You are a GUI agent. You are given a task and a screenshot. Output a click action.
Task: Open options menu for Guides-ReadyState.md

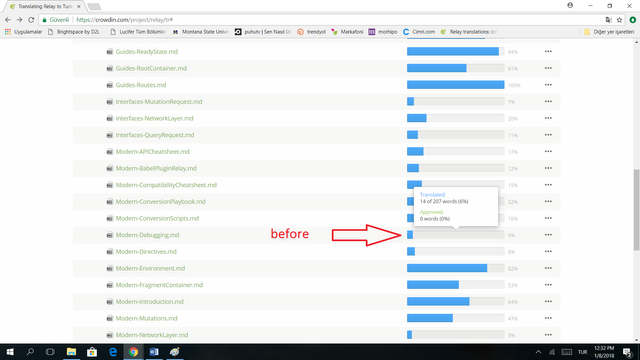tap(548, 51)
